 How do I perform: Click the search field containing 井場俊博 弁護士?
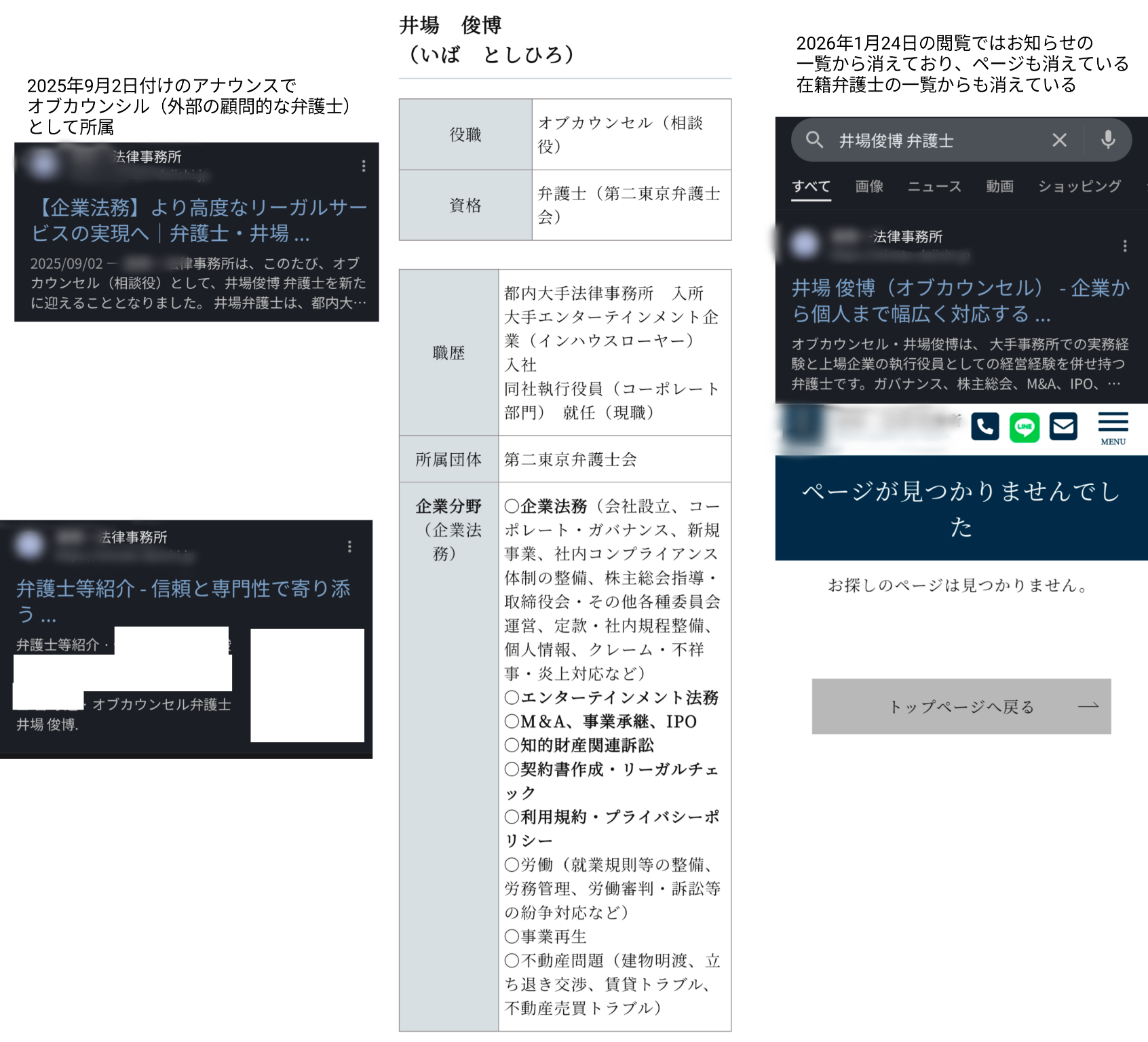pyautogui.click(x=936, y=140)
